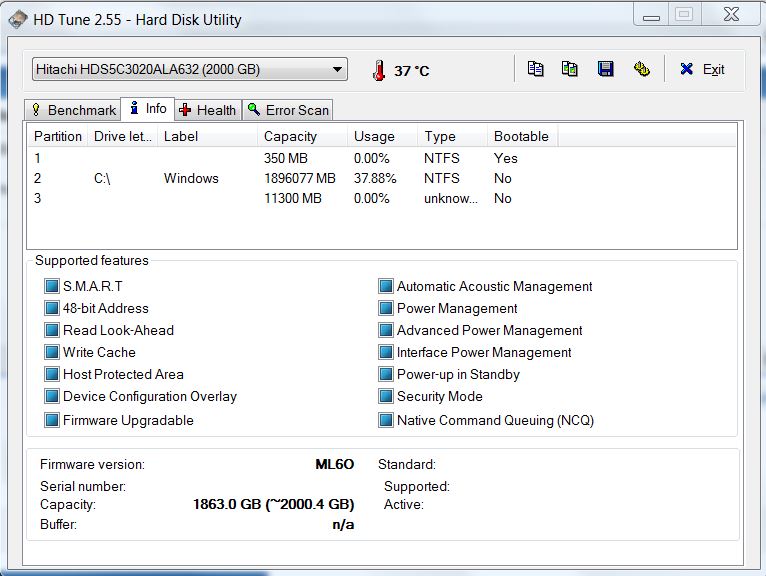Click the HD Tune title bar app icon

[x=18, y=20]
